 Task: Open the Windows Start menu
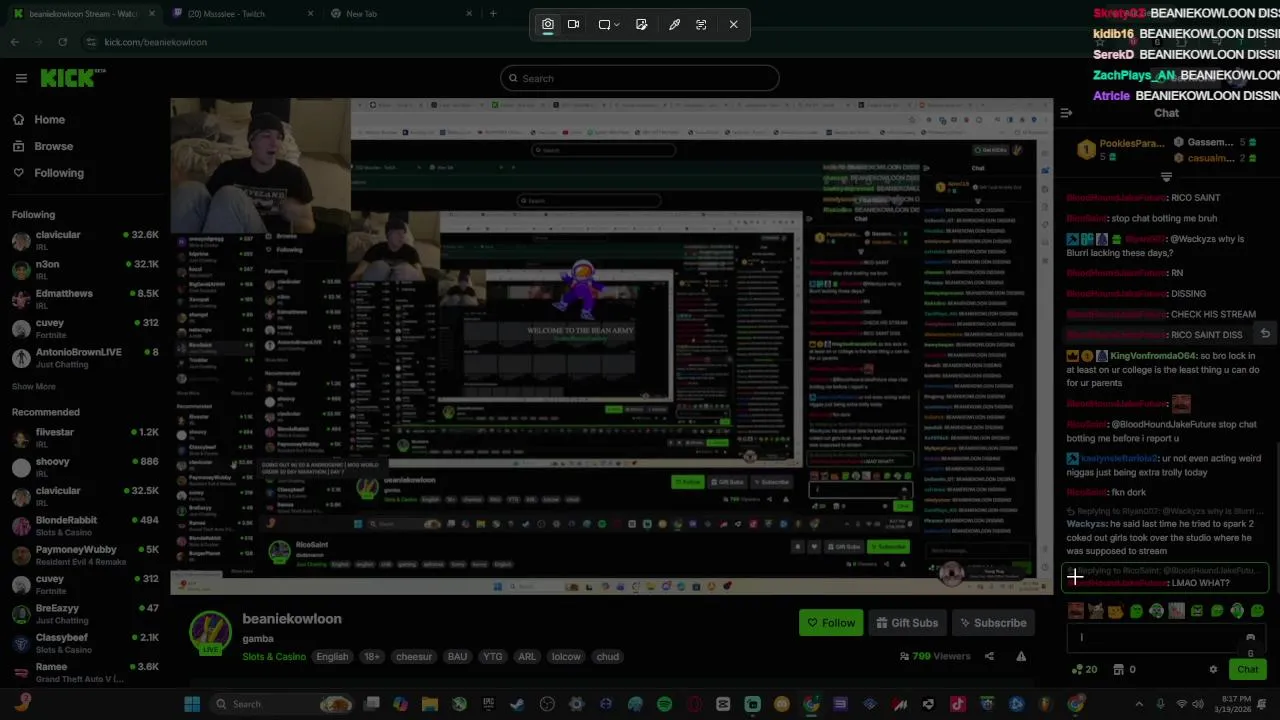tap(192, 704)
